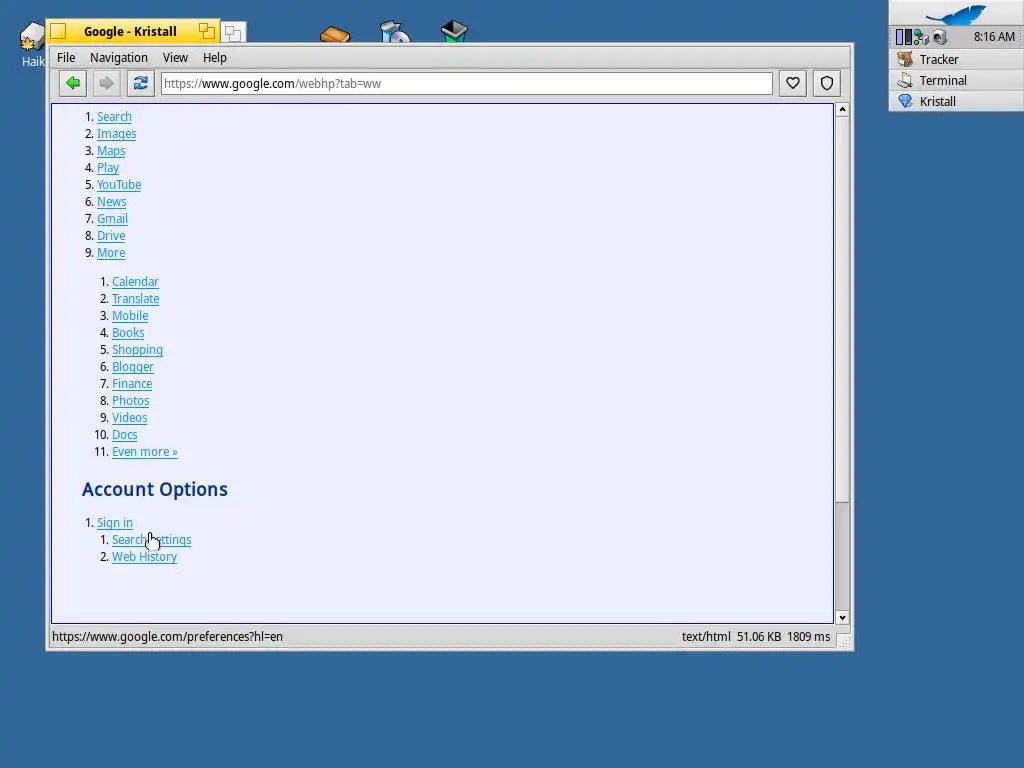Select Tracker in the Deskbar
The image size is (1024, 768).
pos(956,59)
